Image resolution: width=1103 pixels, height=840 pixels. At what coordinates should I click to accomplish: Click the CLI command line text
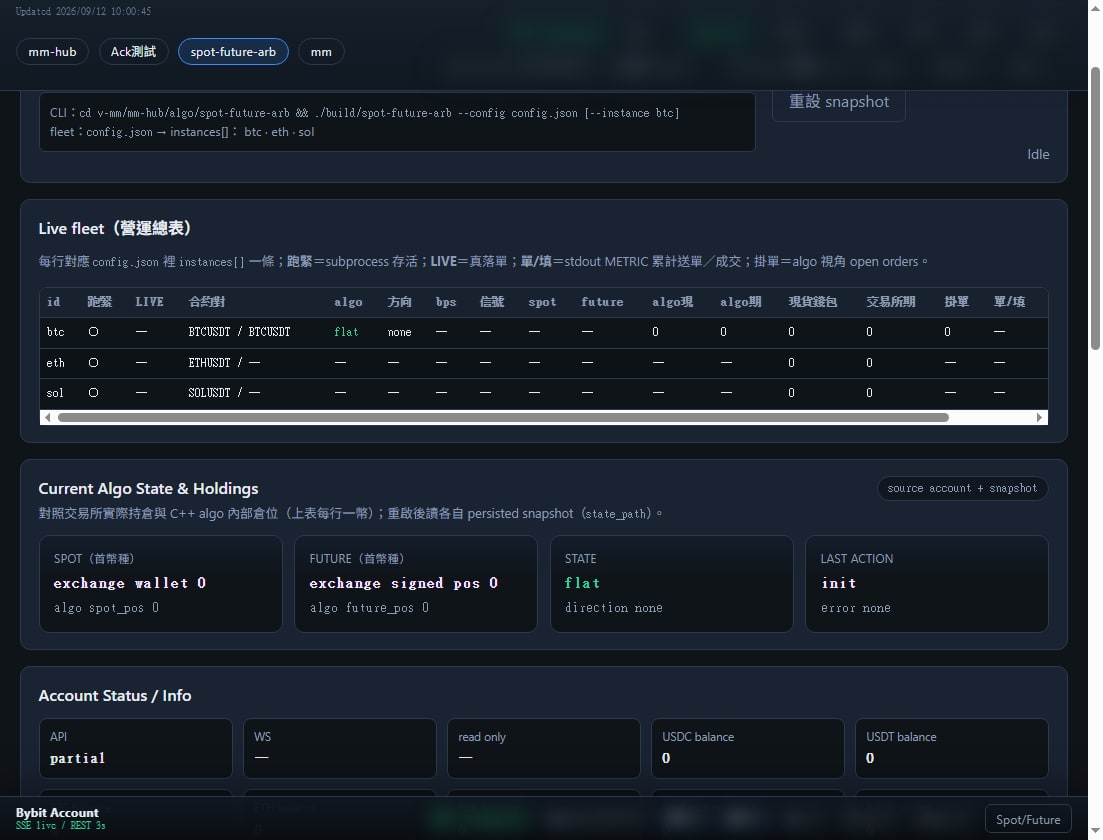pos(364,113)
